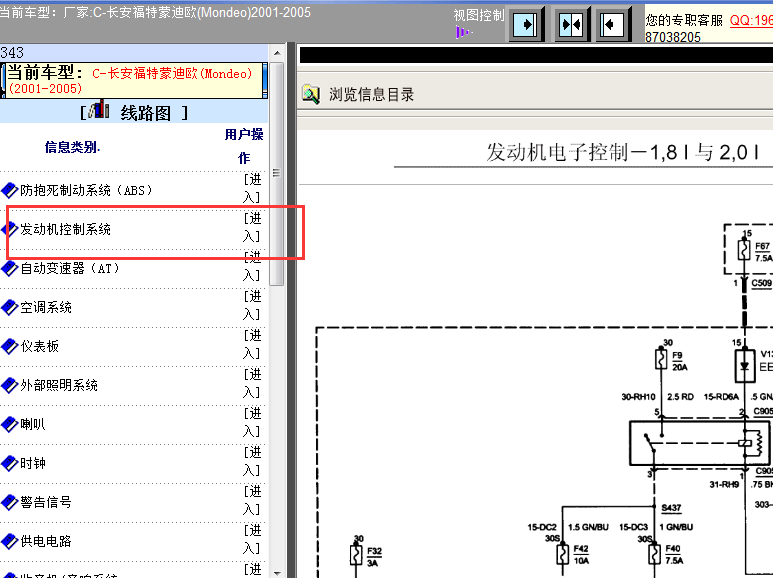Image resolution: width=773 pixels, height=578 pixels.
Task: Select the 警告信号 entry text
Action: coord(46,502)
